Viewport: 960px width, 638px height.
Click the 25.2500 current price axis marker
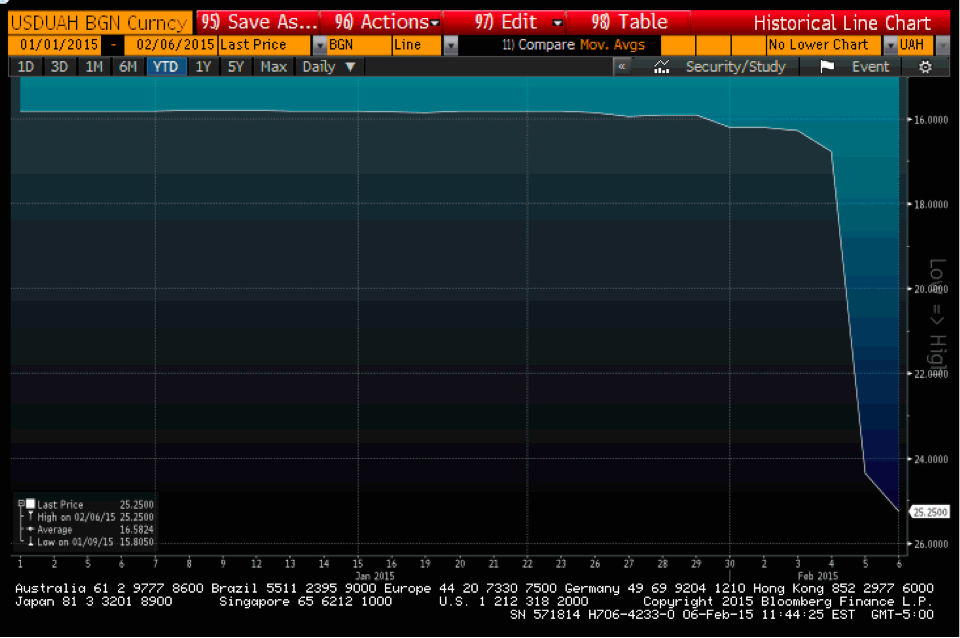coord(929,512)
